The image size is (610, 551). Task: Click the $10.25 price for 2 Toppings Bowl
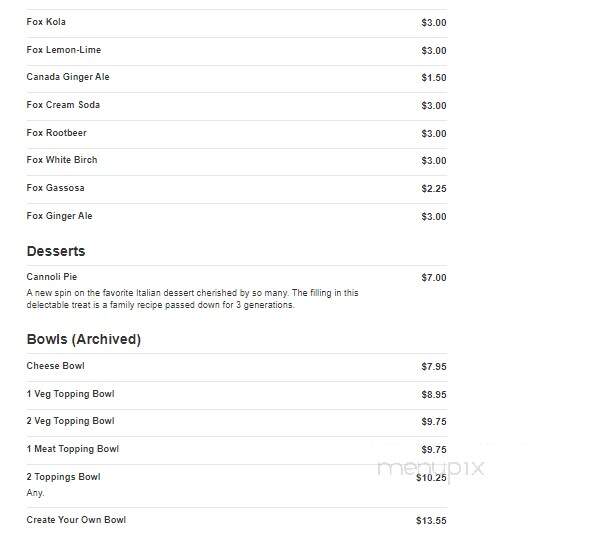pyautogui.click(x=431, y=478)
